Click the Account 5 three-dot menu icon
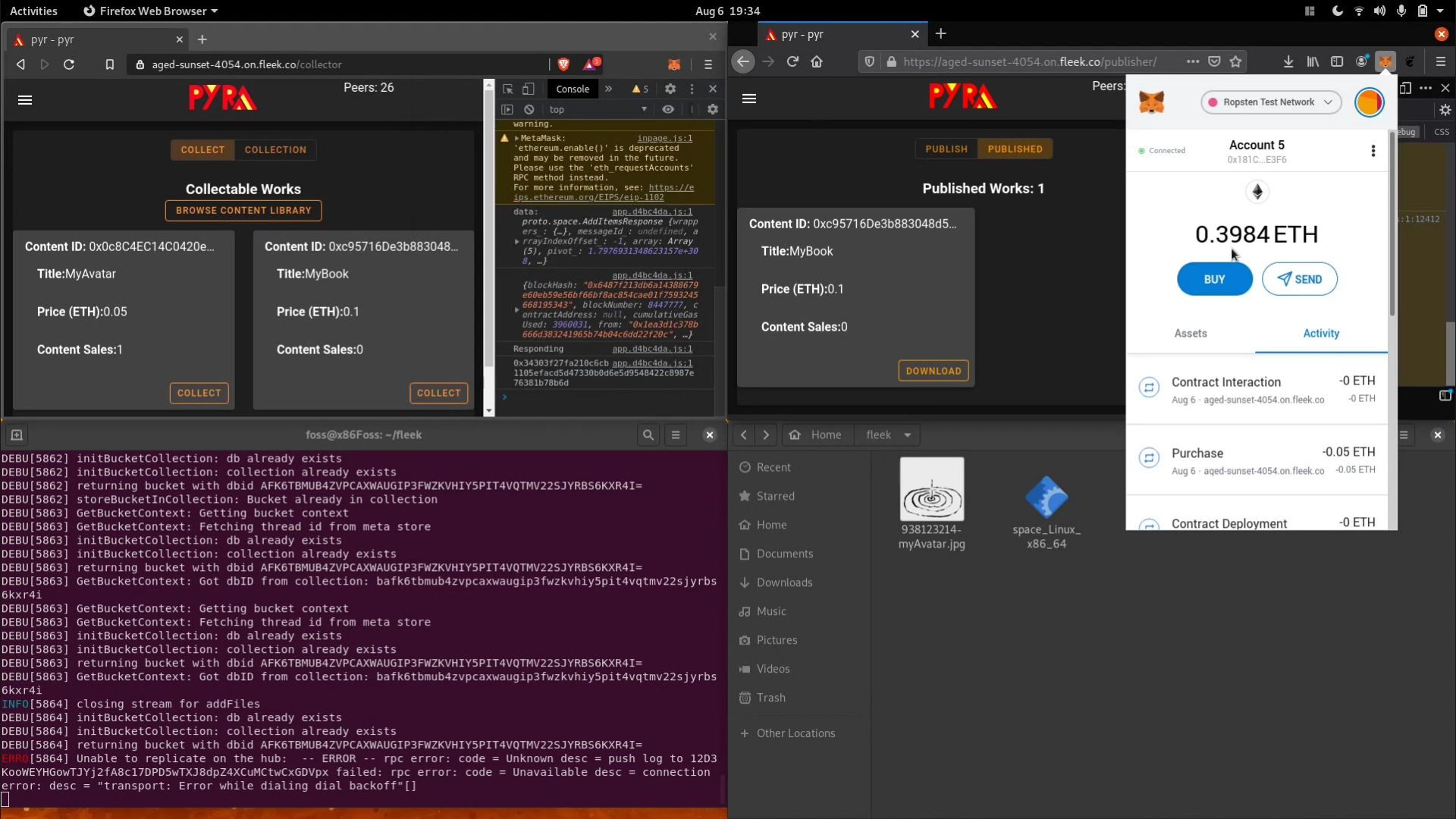This screenshot has height=819, width=1456. click(x=1373, y=151)
